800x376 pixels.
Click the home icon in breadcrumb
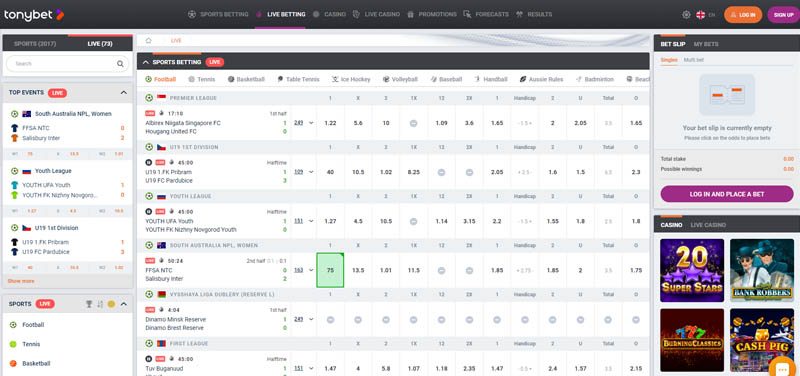[x=148, y=40]
